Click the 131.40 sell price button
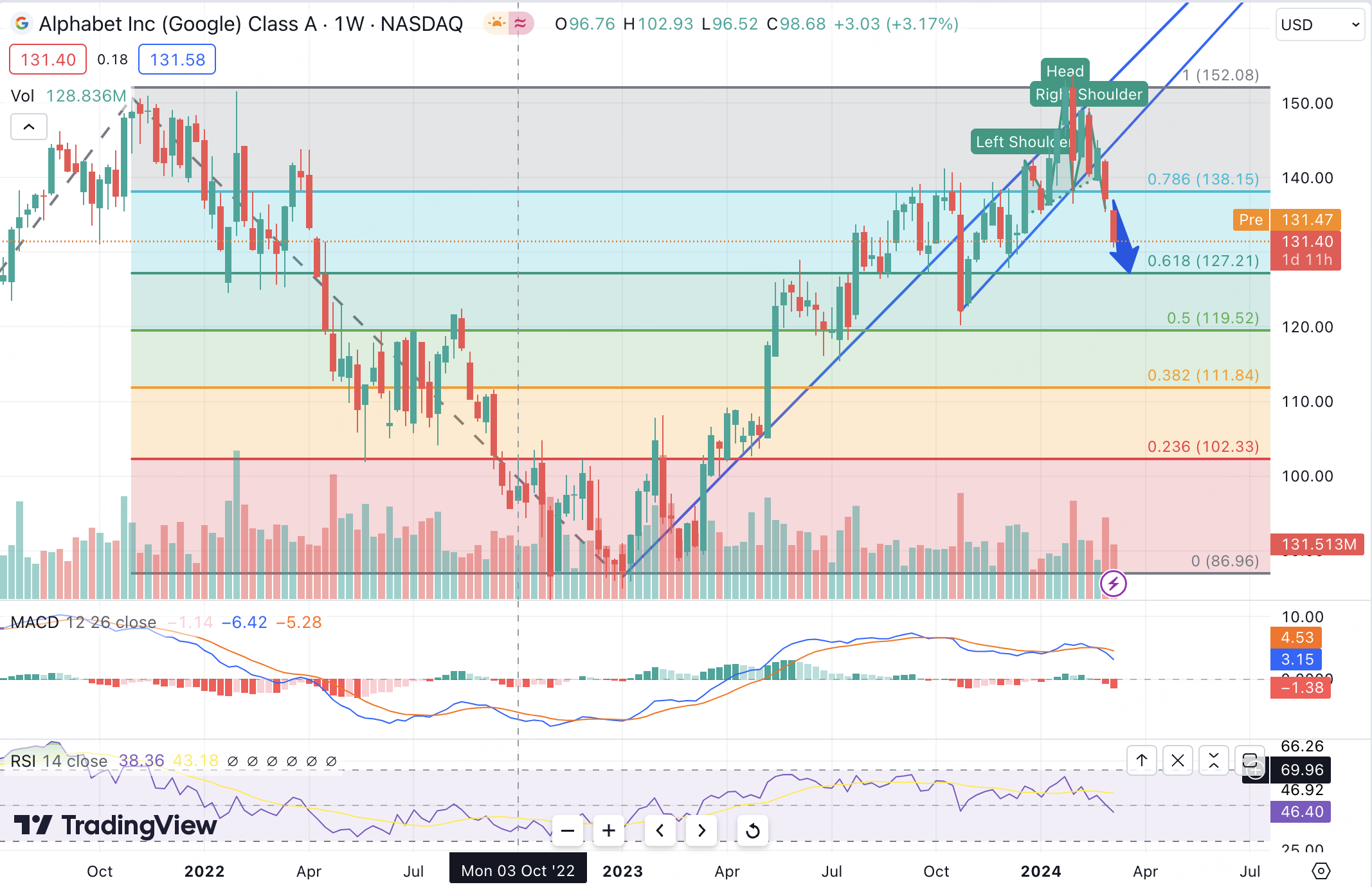 point(48,60)
